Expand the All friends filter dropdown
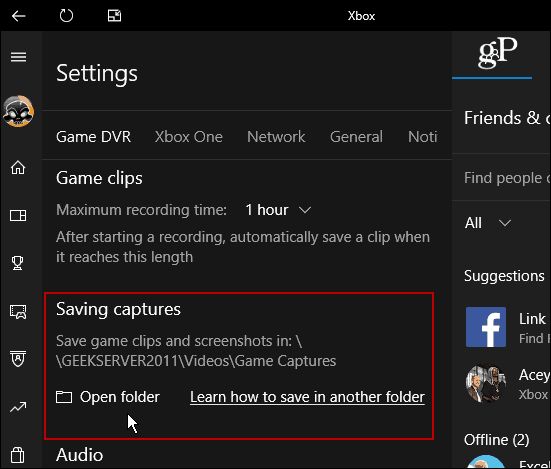Screen dimensions: 551x469 pos(488,223)
